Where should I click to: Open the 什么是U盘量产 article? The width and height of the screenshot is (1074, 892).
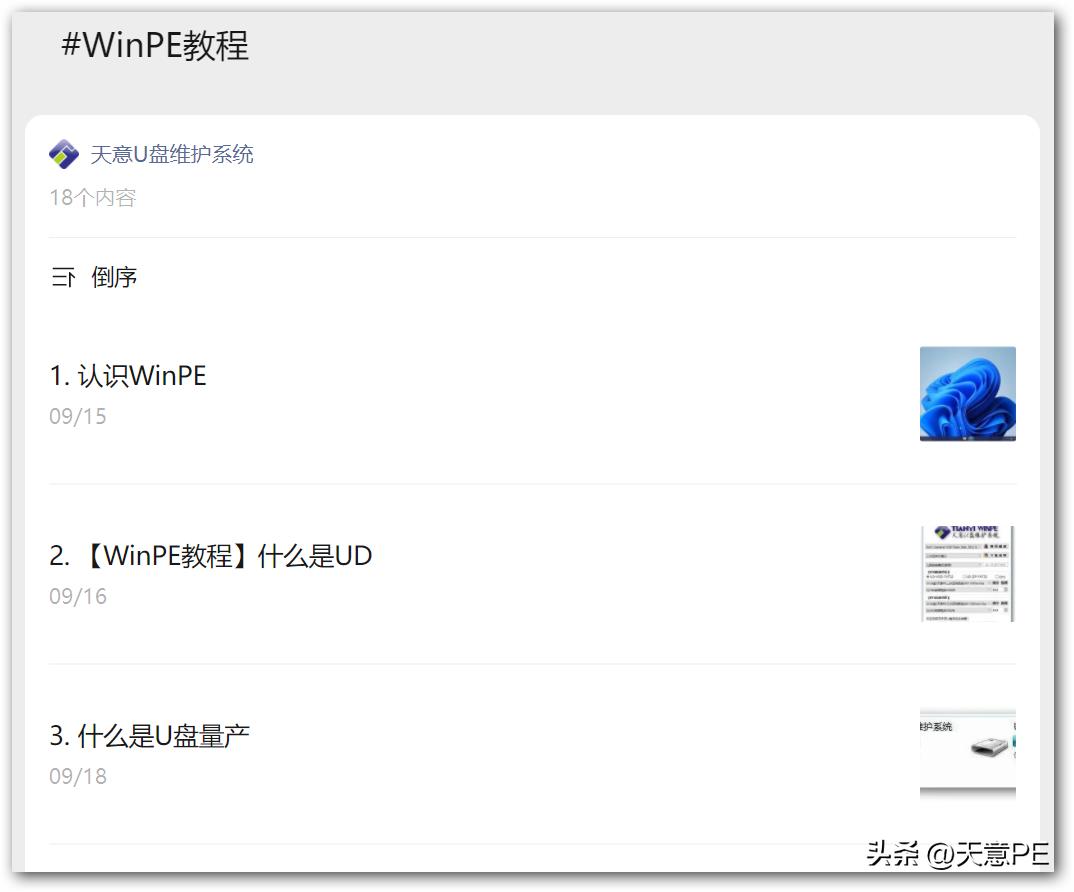(151, 734)
